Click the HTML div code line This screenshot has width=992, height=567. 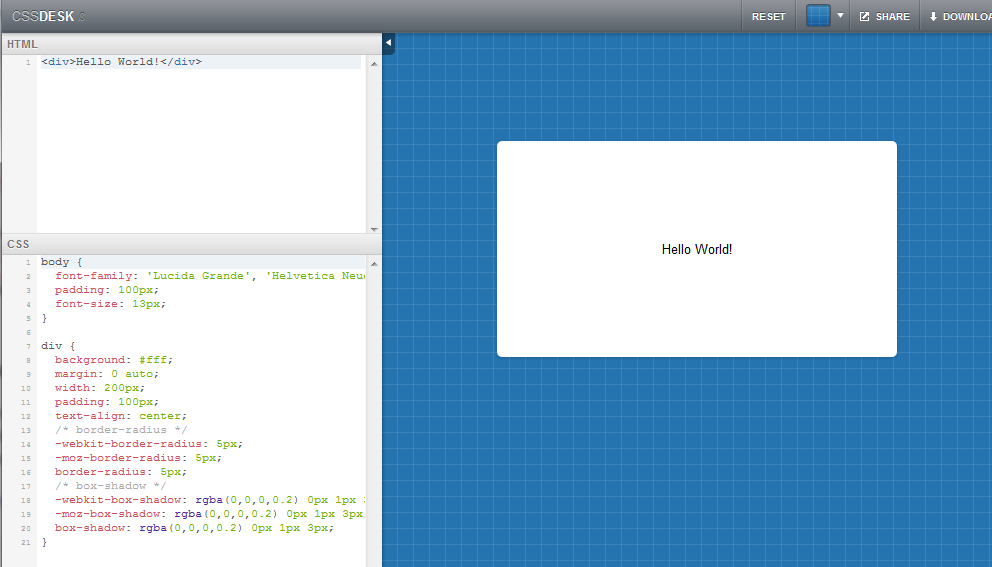pos(201,62)
